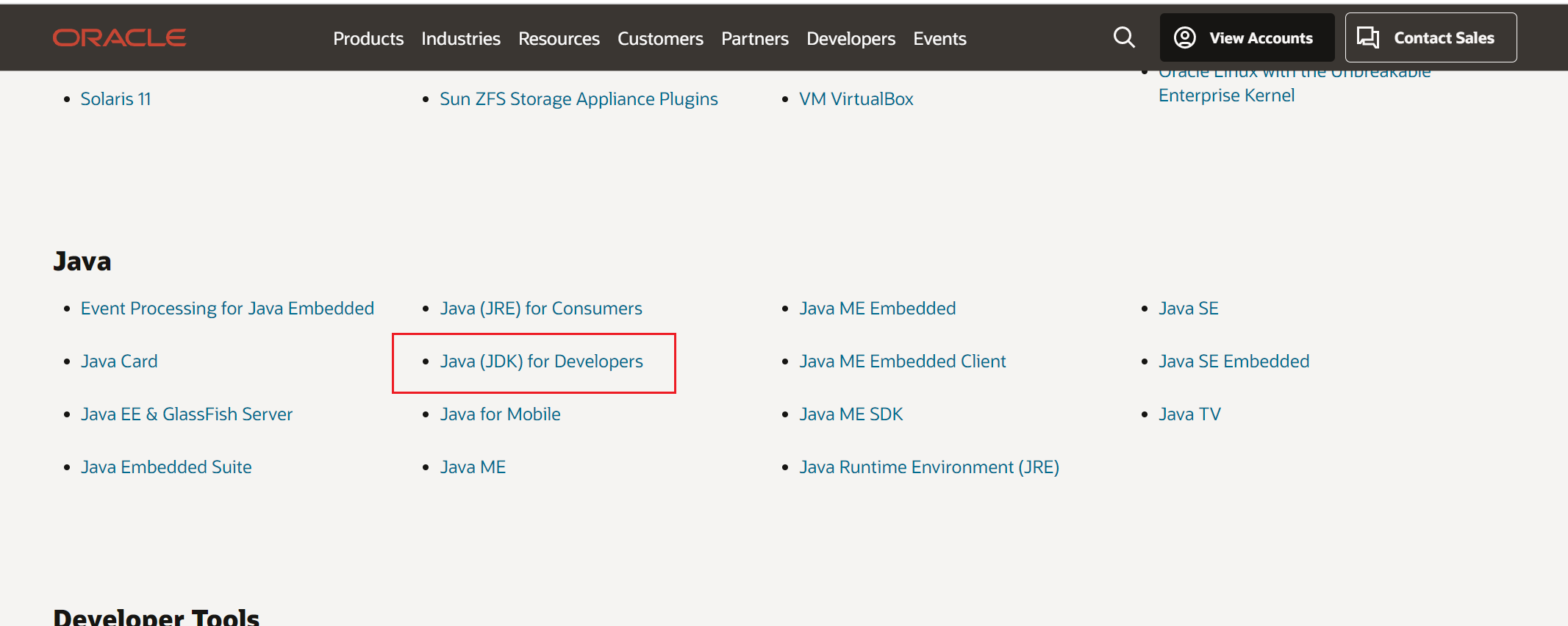Image resolution: width=1568 pixels, height=626 pixels.
Task: Click the View Accounts button
Action: point(1247,38)
